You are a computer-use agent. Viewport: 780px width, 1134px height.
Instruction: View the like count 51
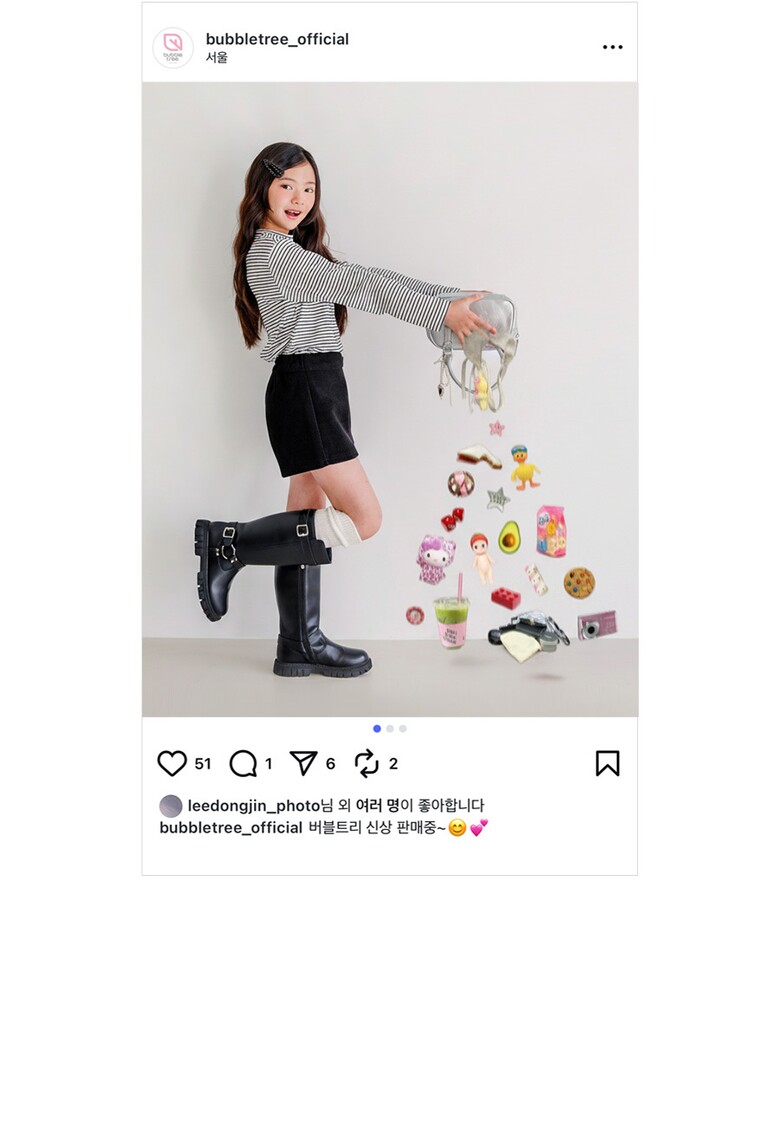coord(203,764)
